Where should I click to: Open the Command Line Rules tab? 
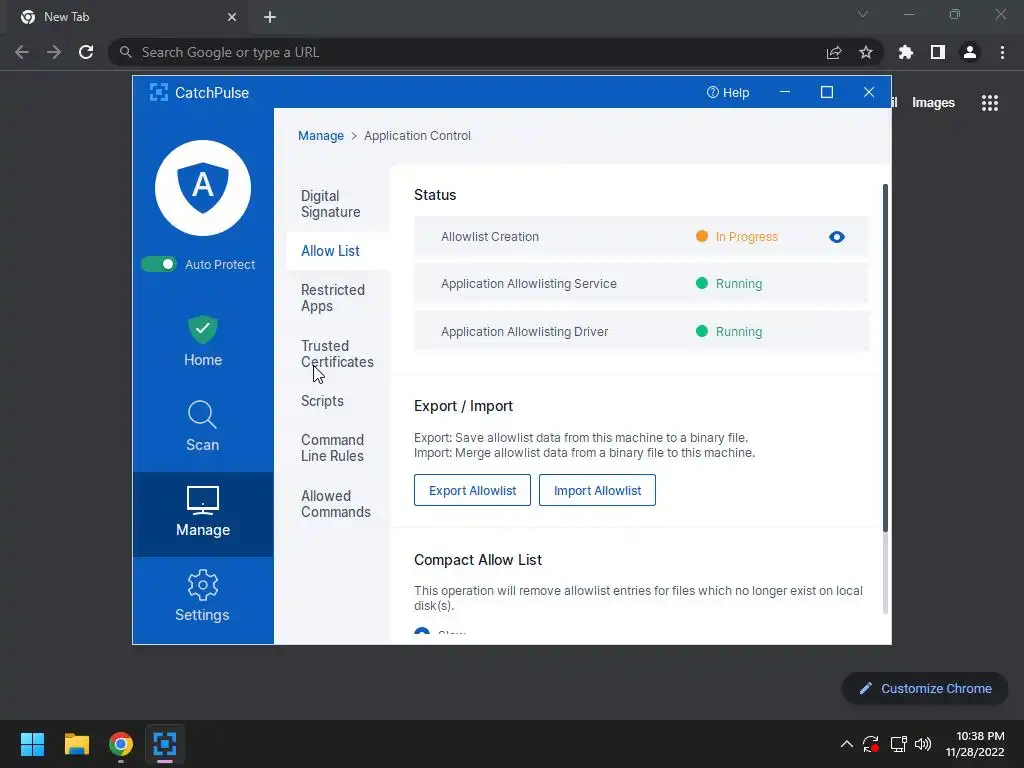(x=332, y=448)
